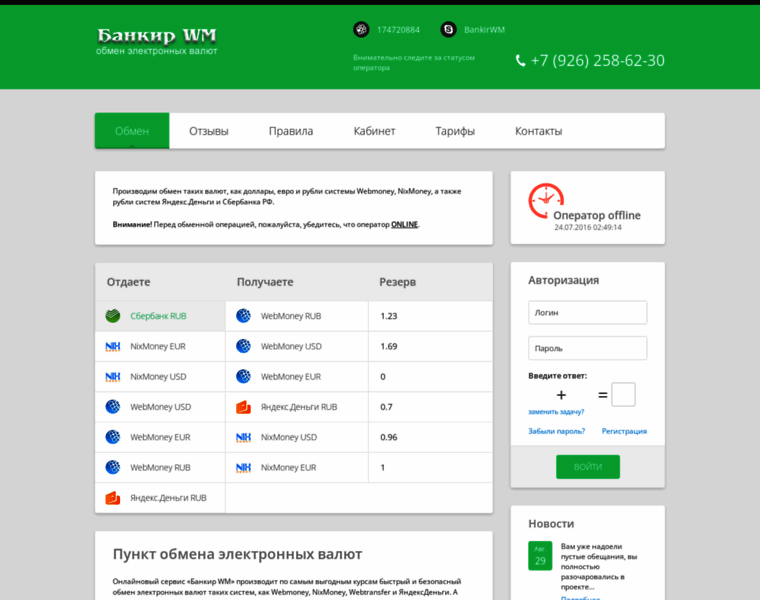Image resolution: width=760 pixels, height=600 pixels.
Task: Go to the Кабинет tab
Action: pos(374,131)
